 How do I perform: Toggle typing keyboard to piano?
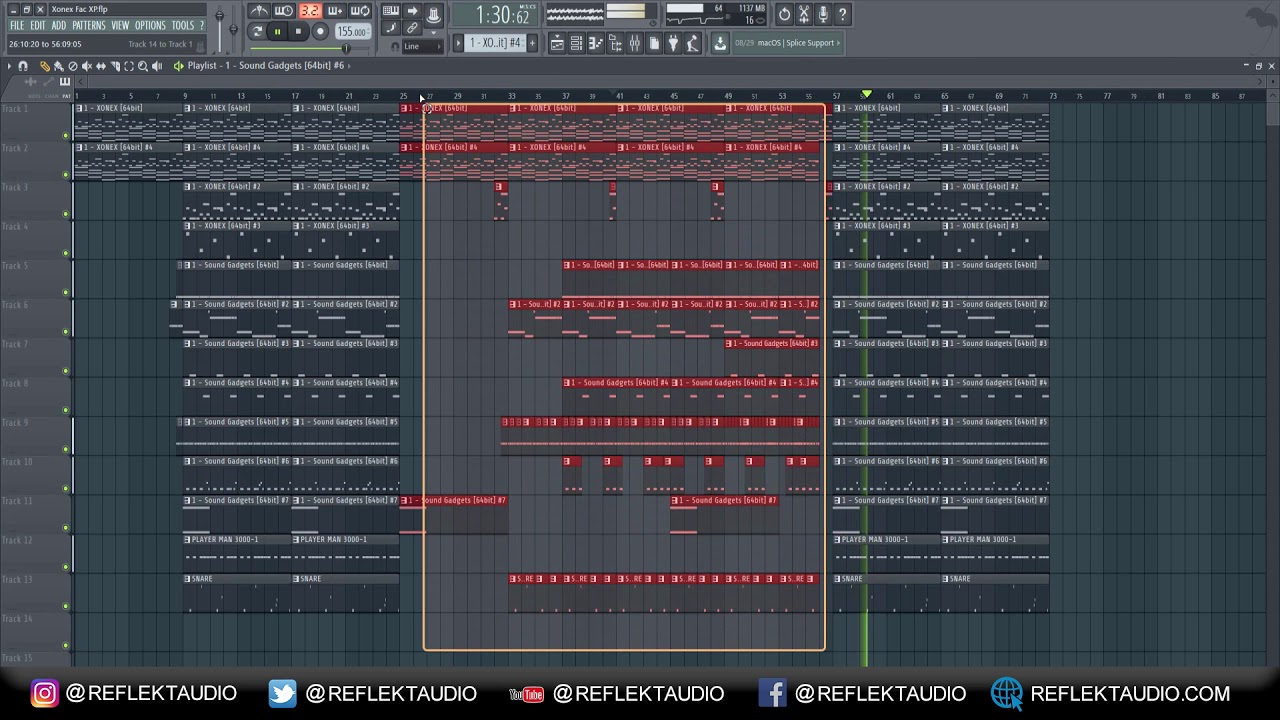tap(391, 12)
